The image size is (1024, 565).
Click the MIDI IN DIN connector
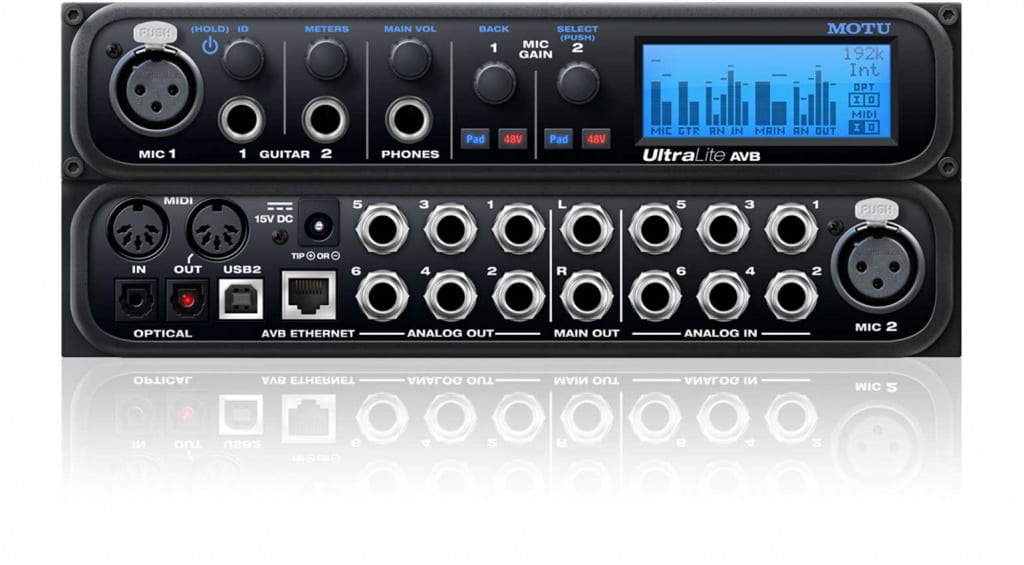click(x=138, y=229)
